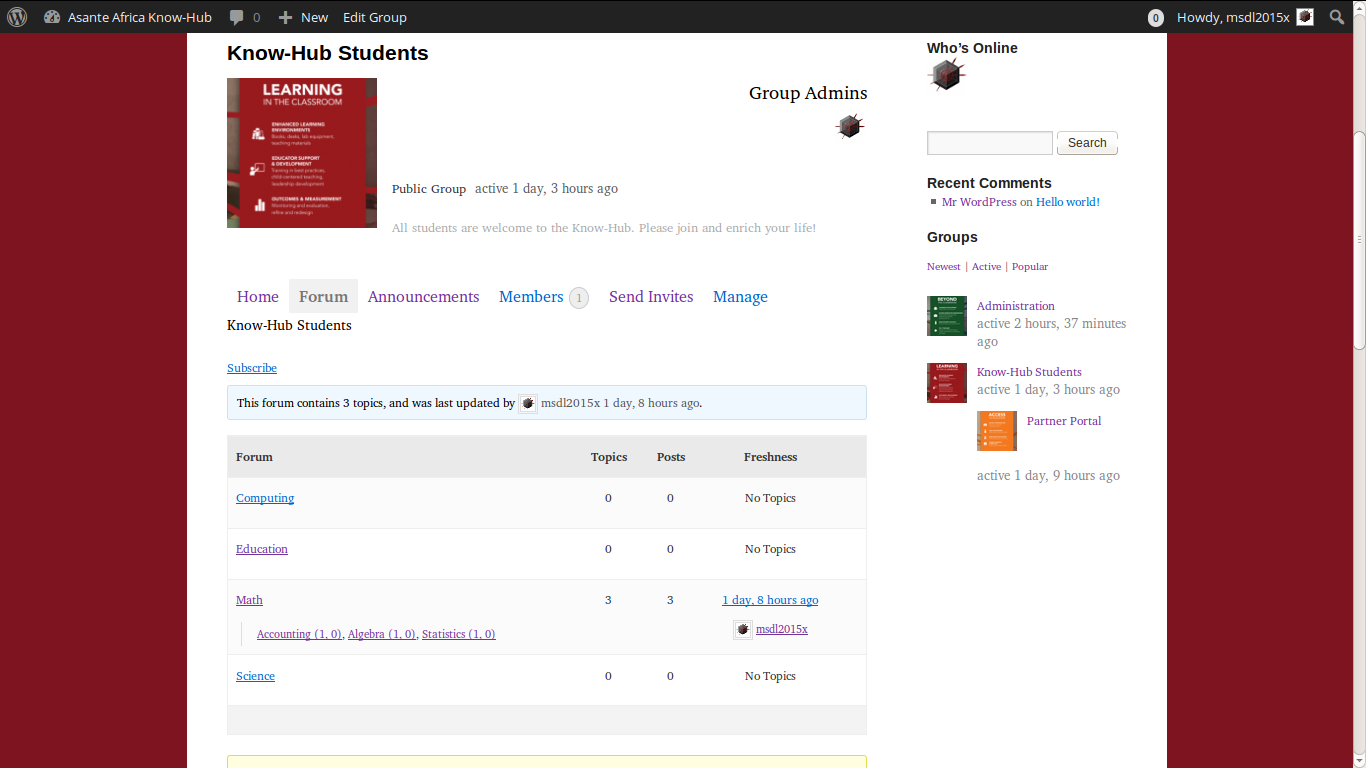Open the Mr WordPress comment author link

coord(979,202)
